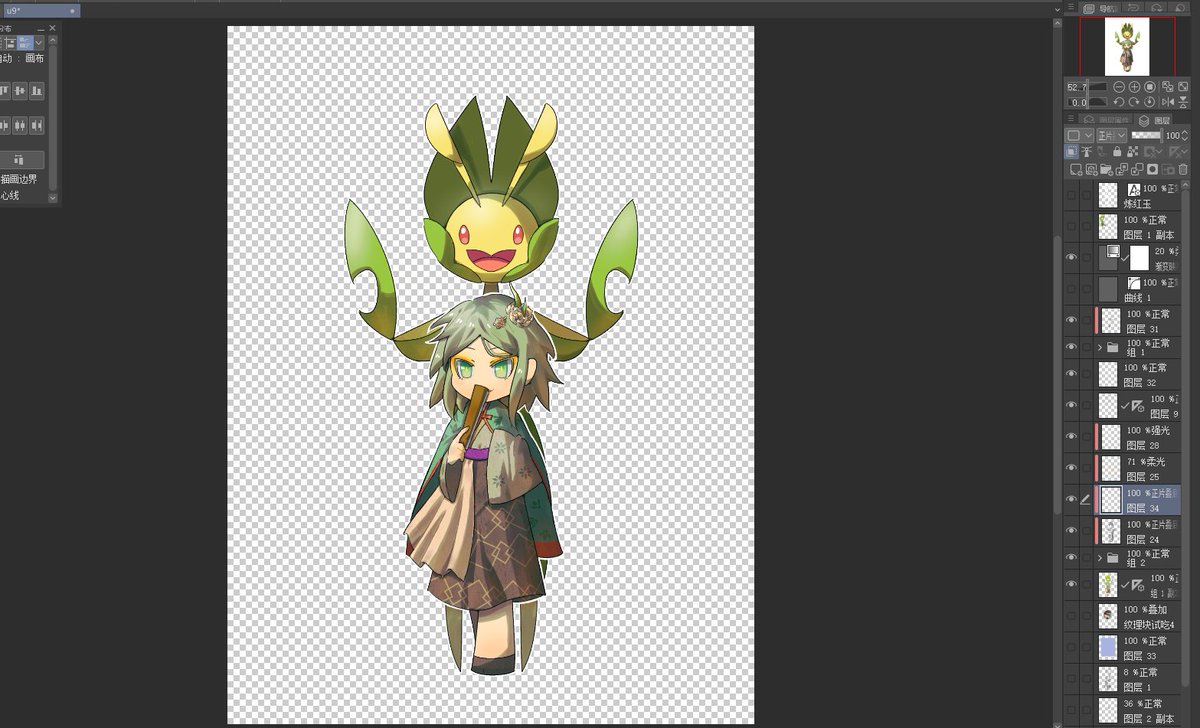This screenshot has width=1200, height=728.
Task: Click the 中心线 option in left panel
Action: click(x=10, y=196)
